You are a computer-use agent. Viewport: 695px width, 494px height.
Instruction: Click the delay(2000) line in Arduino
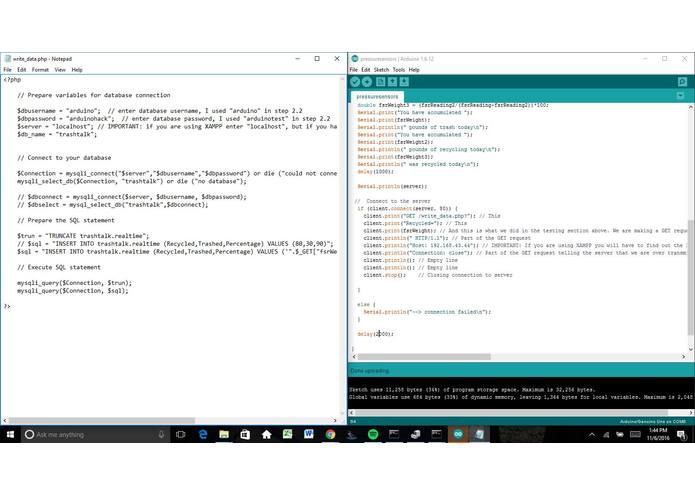click(x=375, y=334)
